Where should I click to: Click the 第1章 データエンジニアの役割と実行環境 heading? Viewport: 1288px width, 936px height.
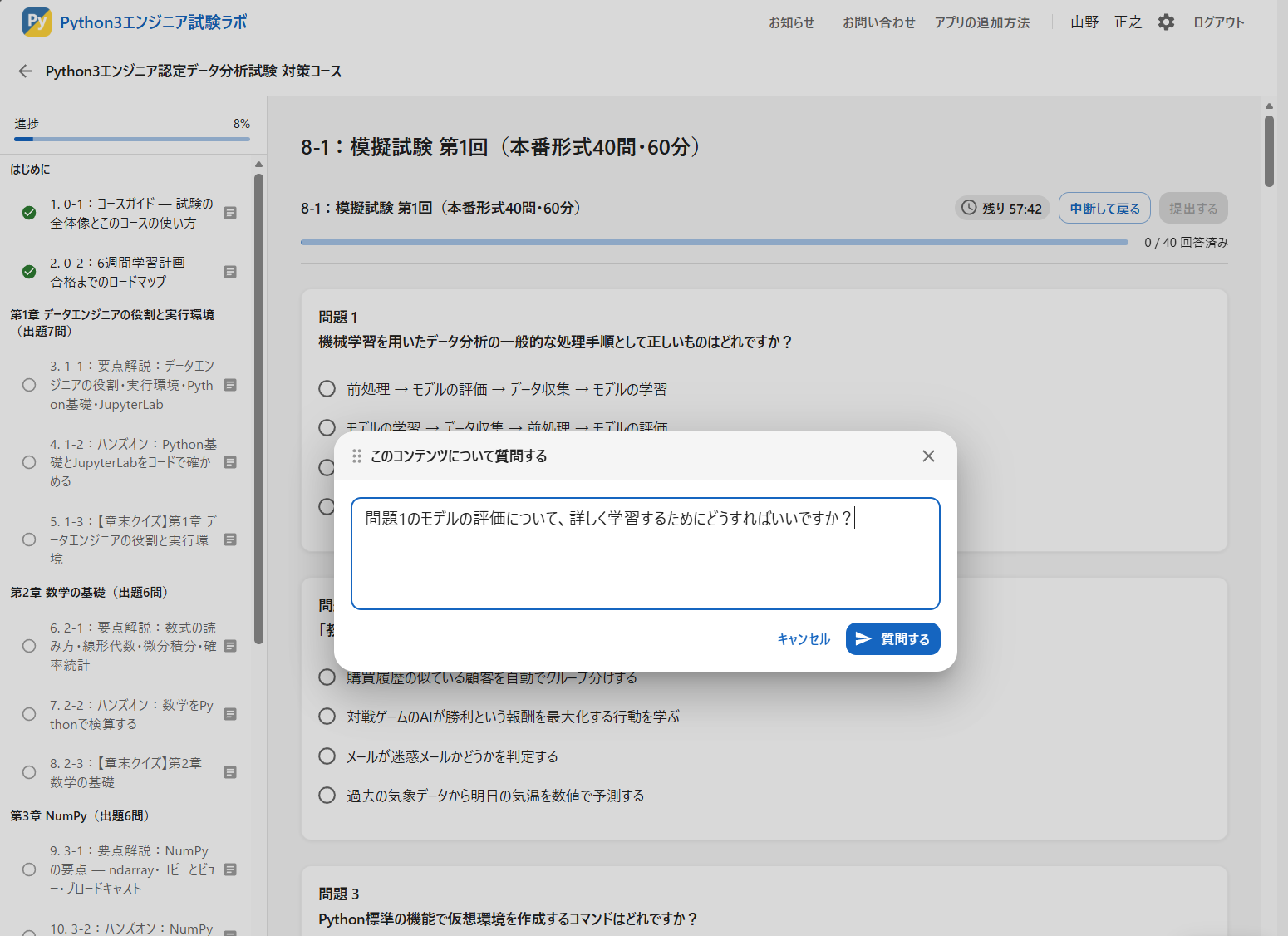coord(112,323)
